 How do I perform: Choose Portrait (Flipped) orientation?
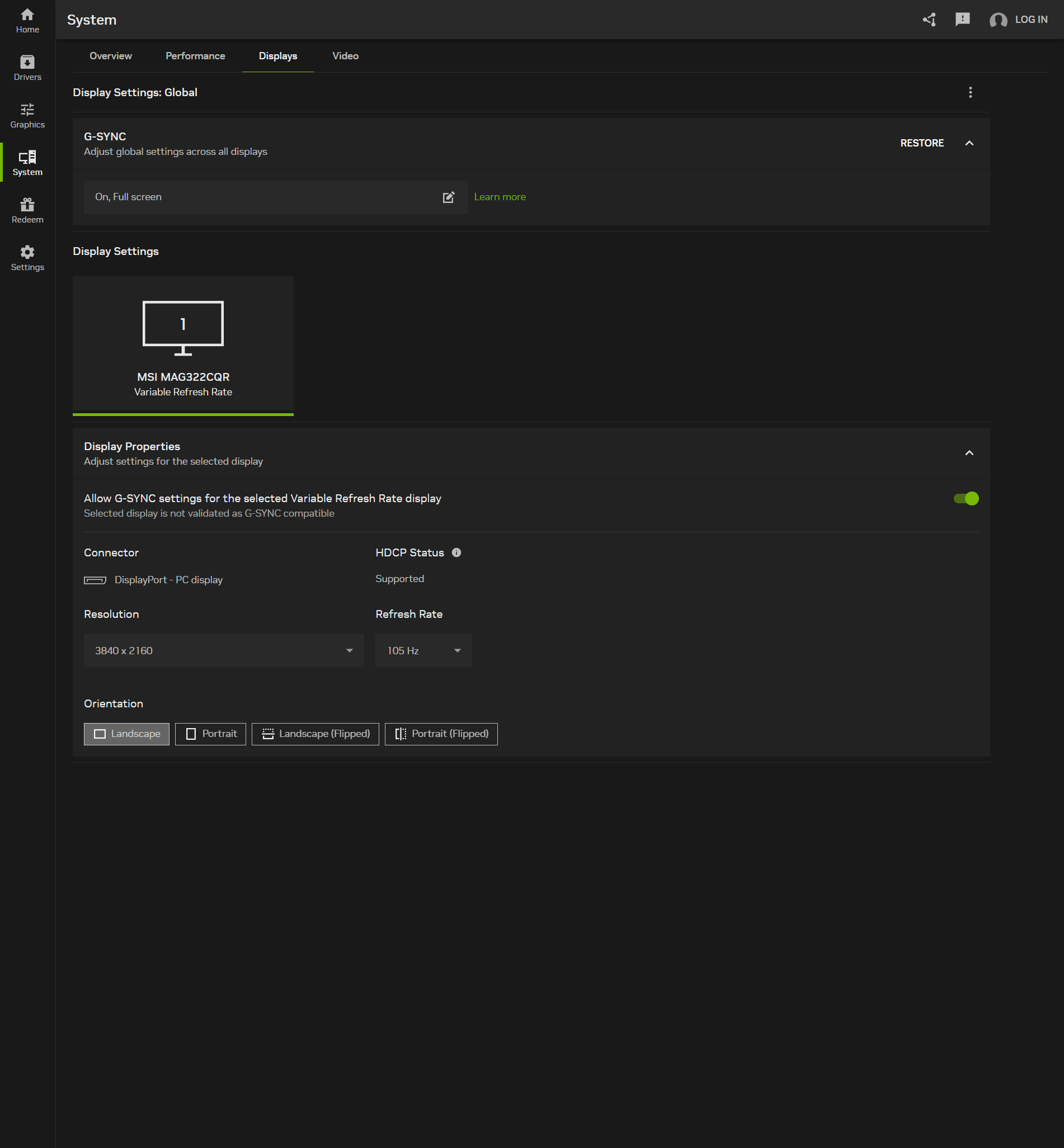pos(441,734)
